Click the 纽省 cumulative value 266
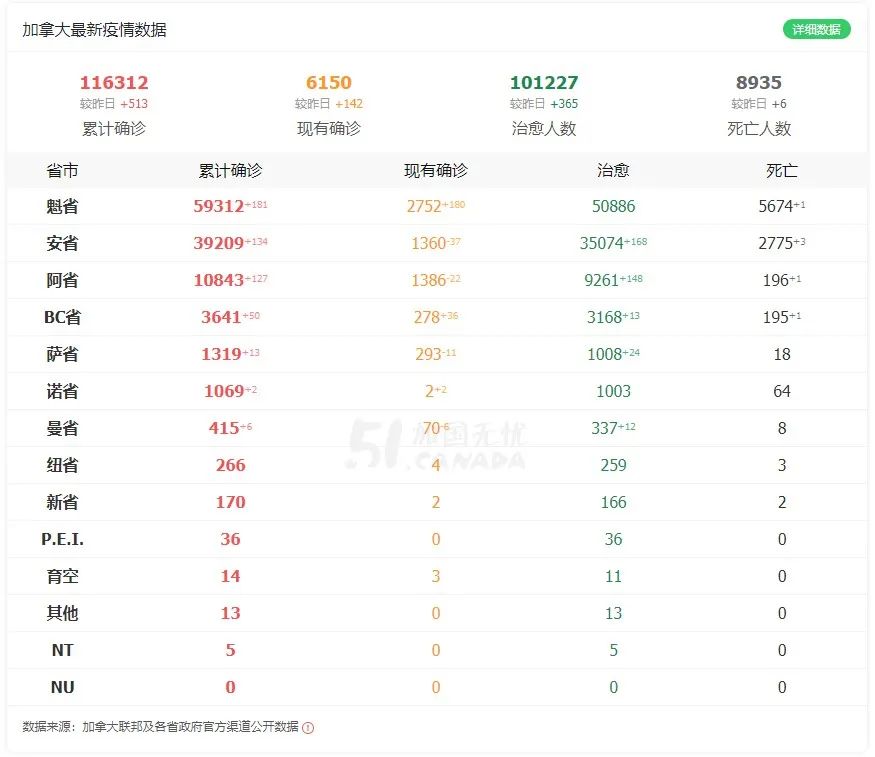Screen dimensions: 875x757 click(230, 465)
